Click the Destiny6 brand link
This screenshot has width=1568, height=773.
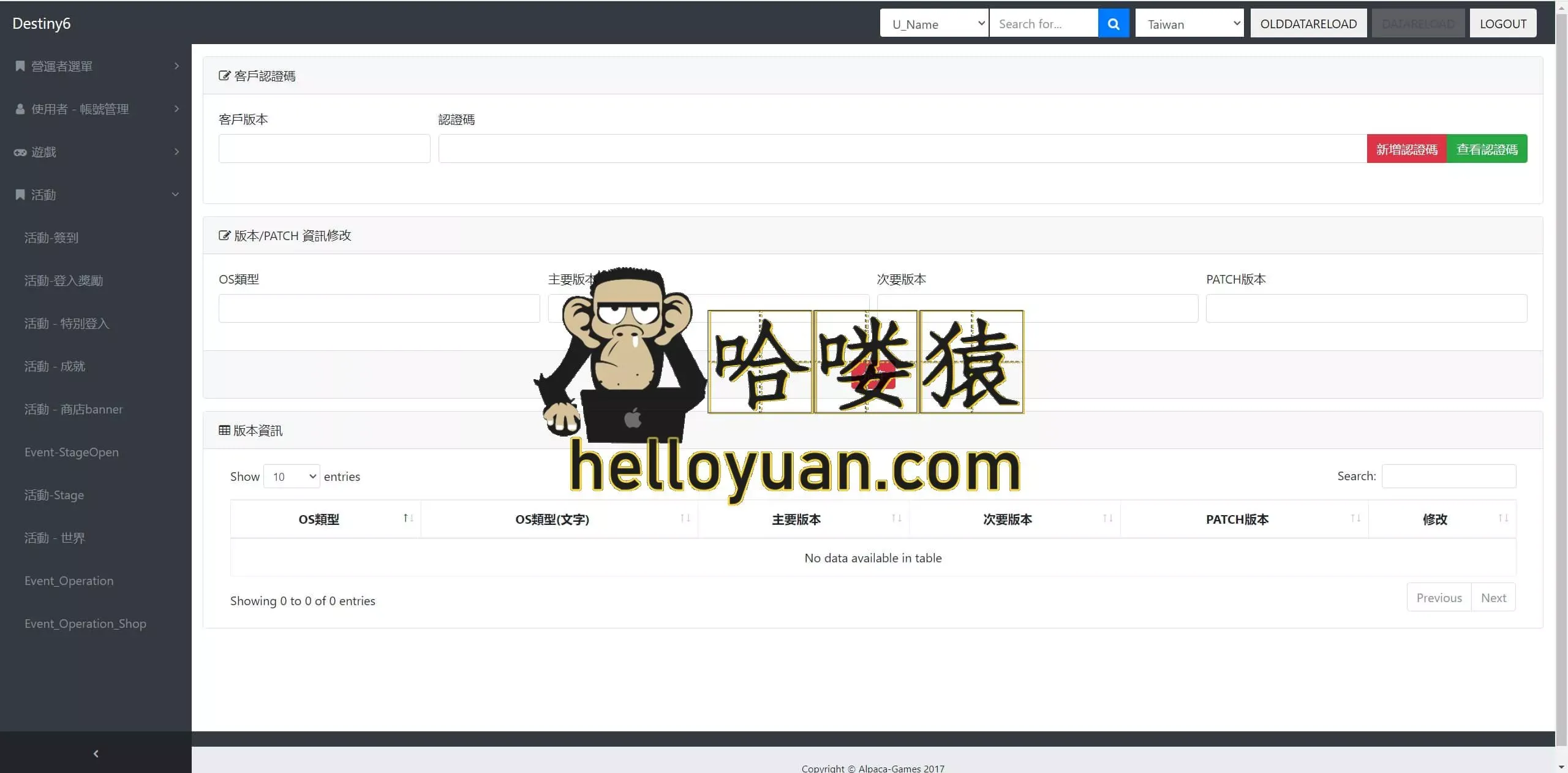[42, 23]
